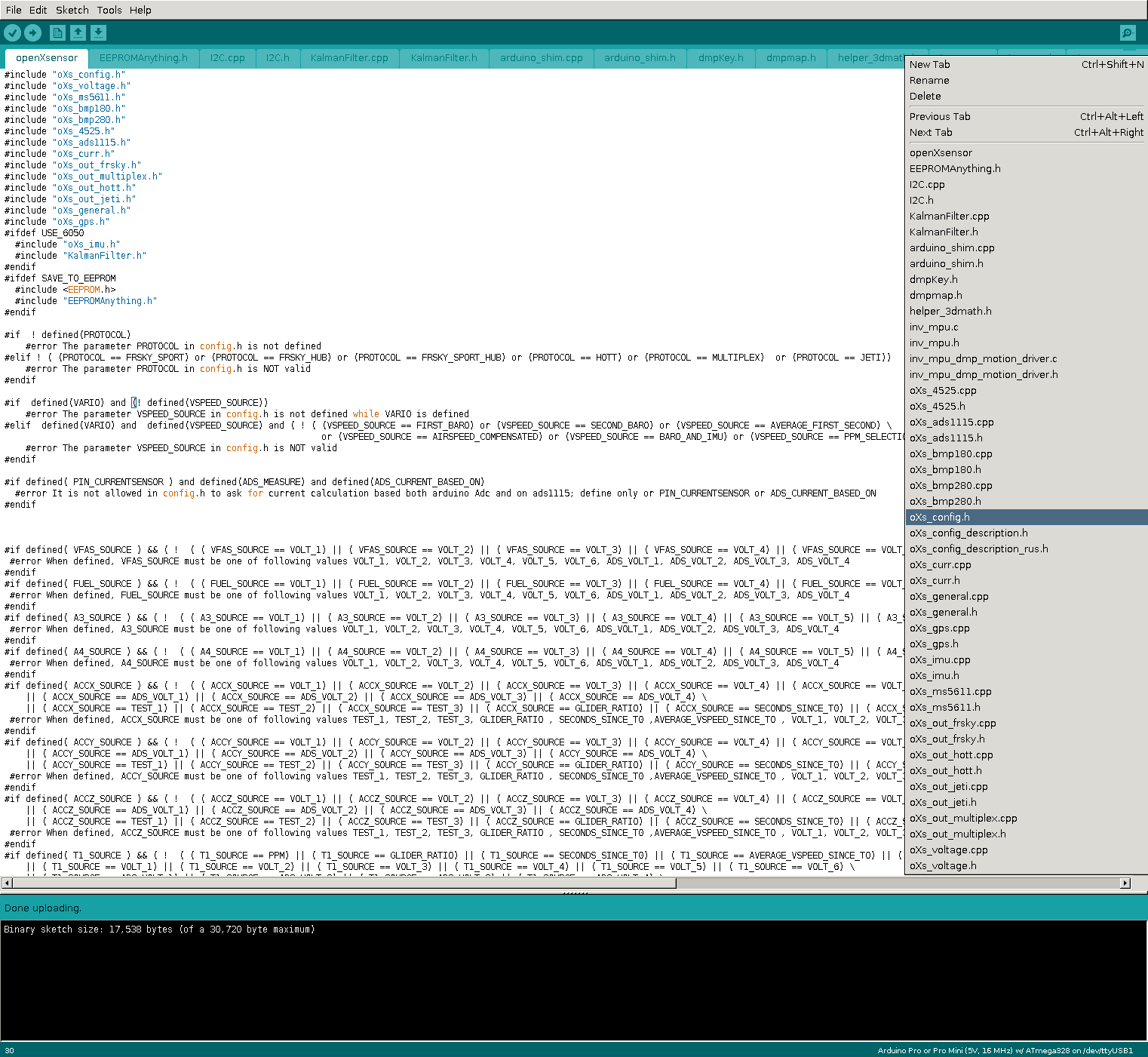Create a new sketch via toolbar icon
Screen dimensions: 1148x1057
click(57, 32)
